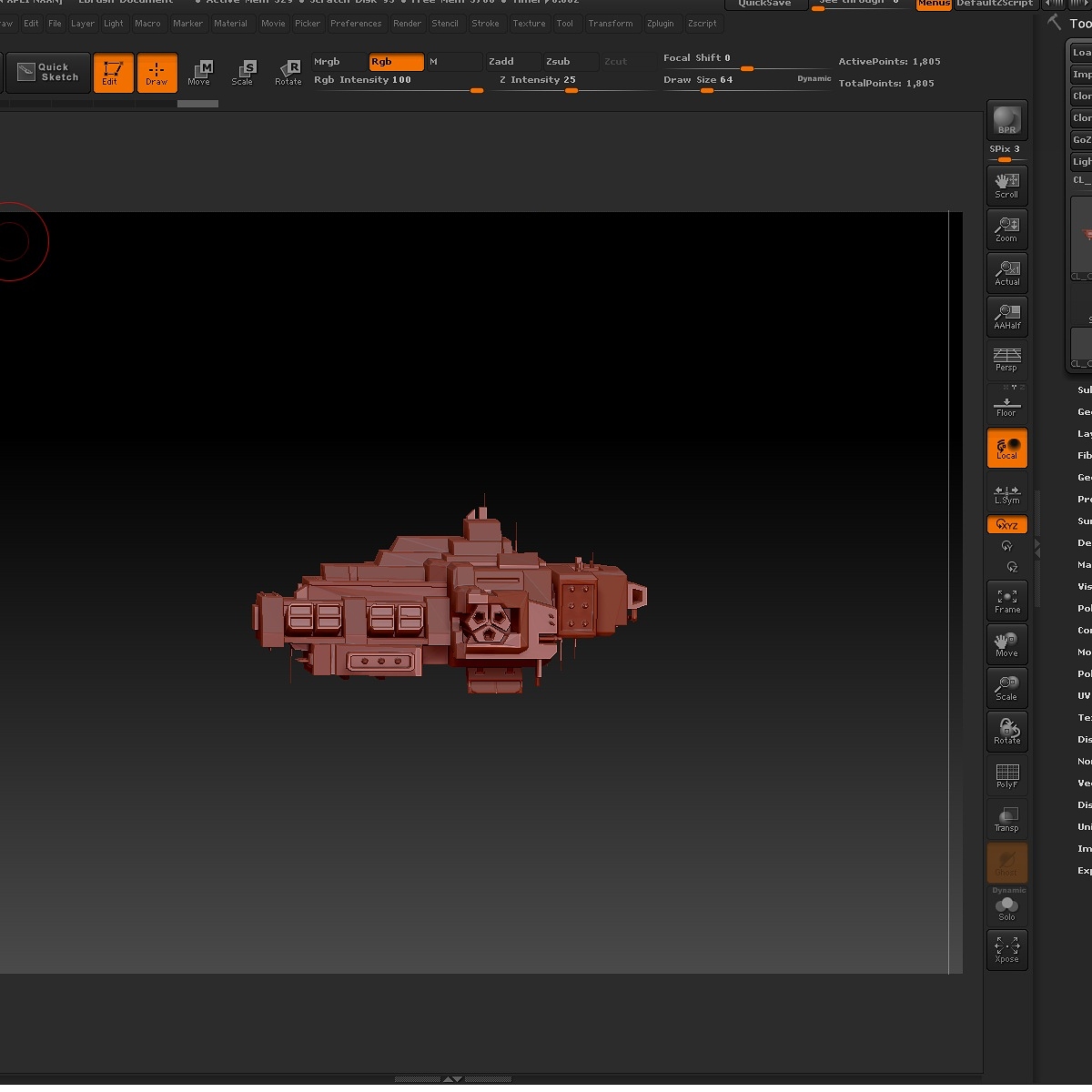Open the Zplugin menu

tap(661, 24)
